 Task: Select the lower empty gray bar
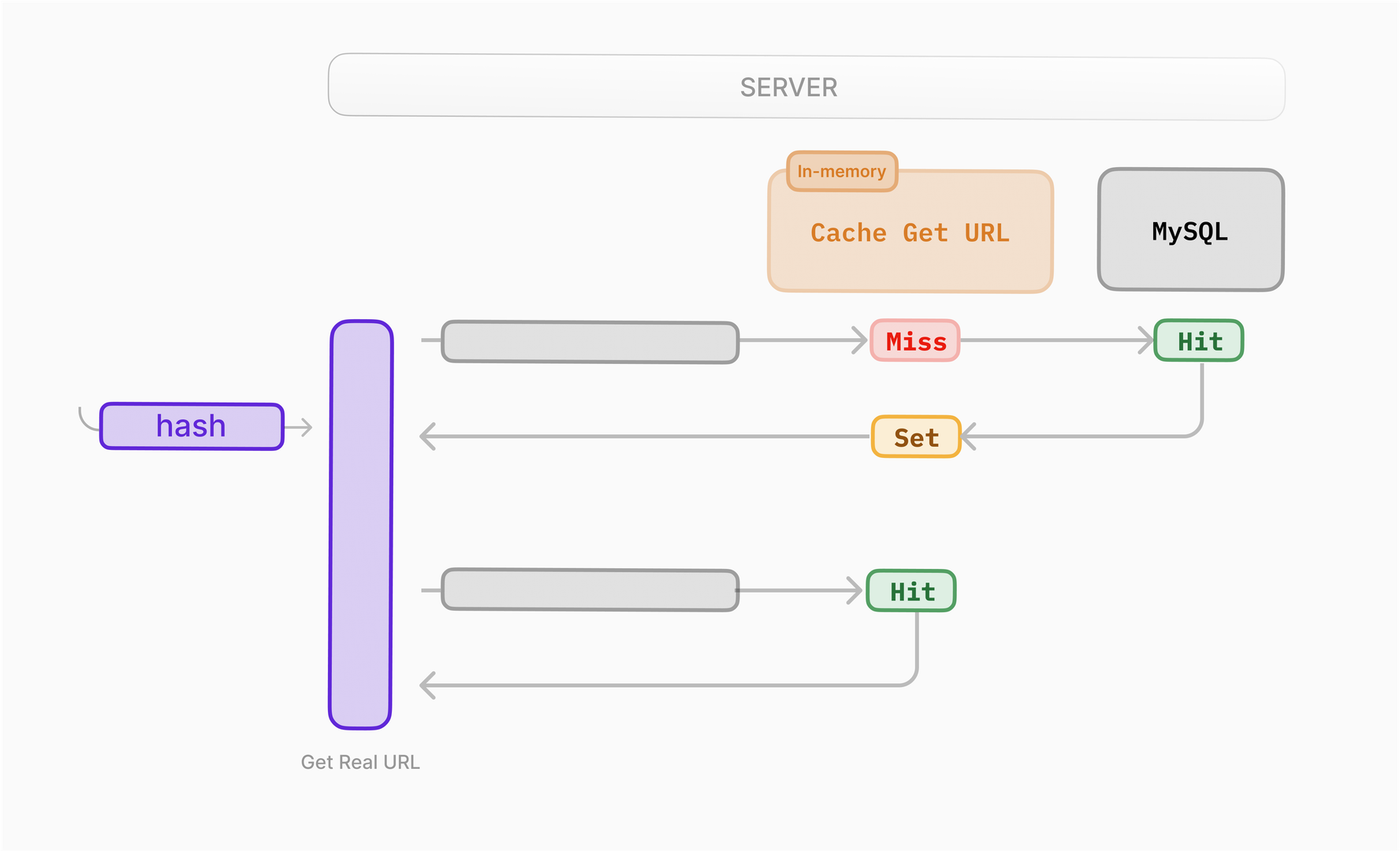pos(590,589)
